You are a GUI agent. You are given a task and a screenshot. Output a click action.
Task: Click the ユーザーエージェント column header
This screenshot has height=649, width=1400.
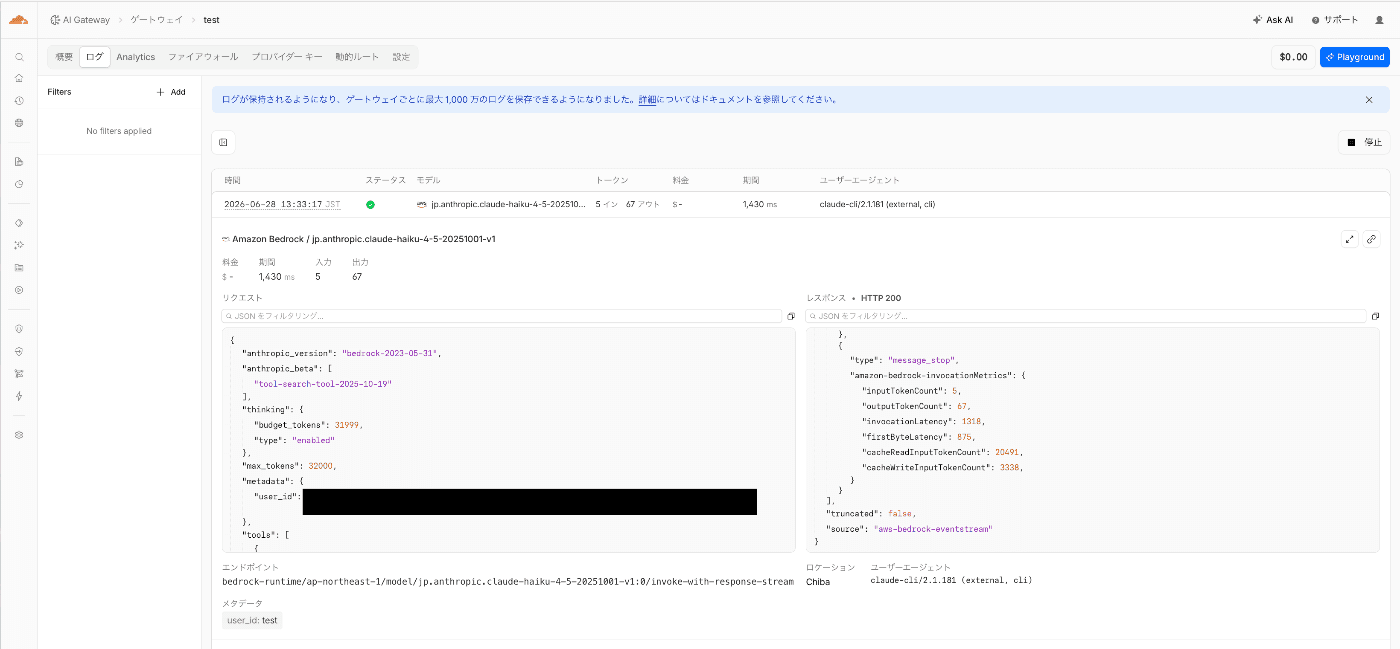tap(859, 180)
